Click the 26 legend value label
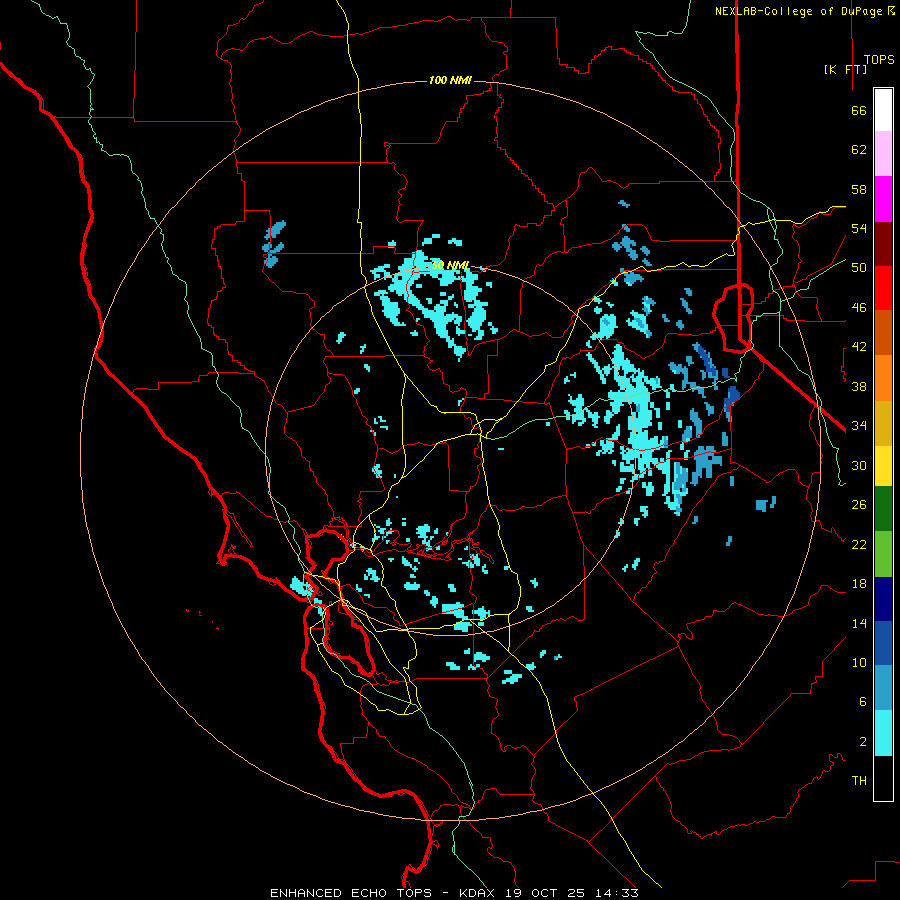Screen dimensions: 900x900 tap(859, 505)
